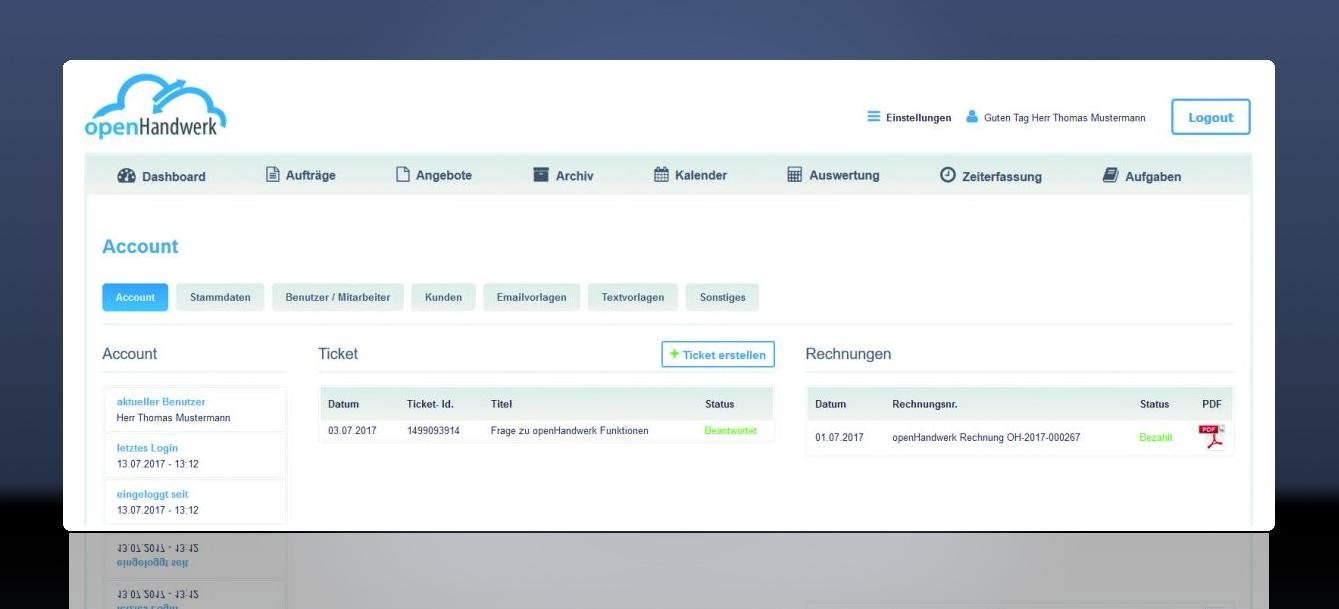
Task: Open the Kunden tab
Action: 443,297
